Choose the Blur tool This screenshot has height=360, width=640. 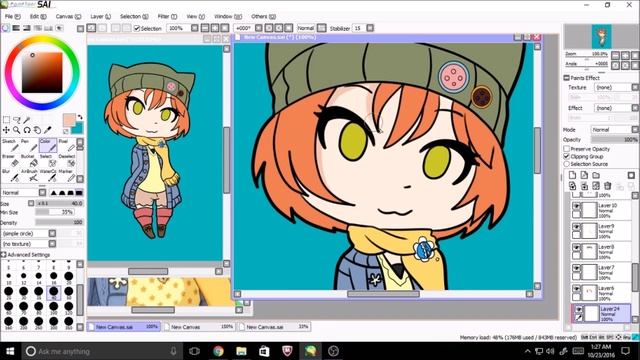click(11, 176)
